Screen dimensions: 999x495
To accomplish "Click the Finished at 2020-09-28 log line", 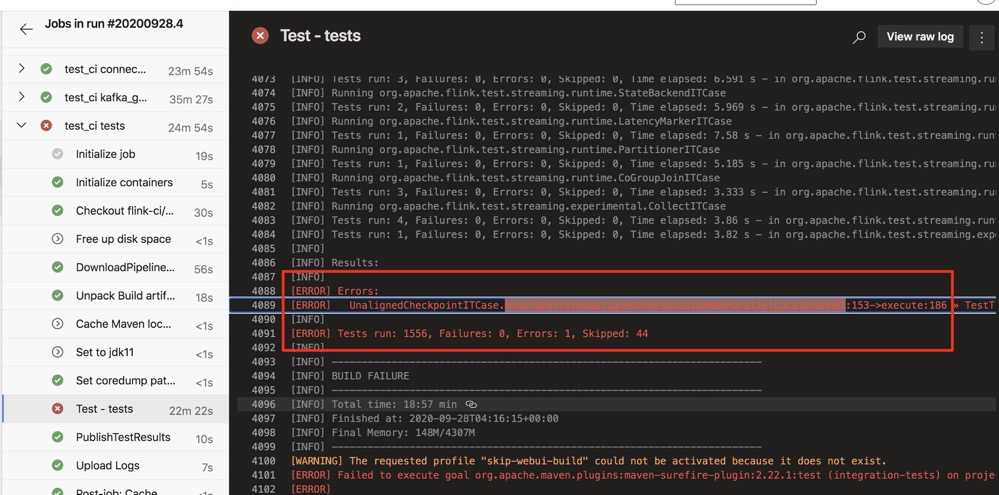I will pyautogui.click(x=424, y=419).
